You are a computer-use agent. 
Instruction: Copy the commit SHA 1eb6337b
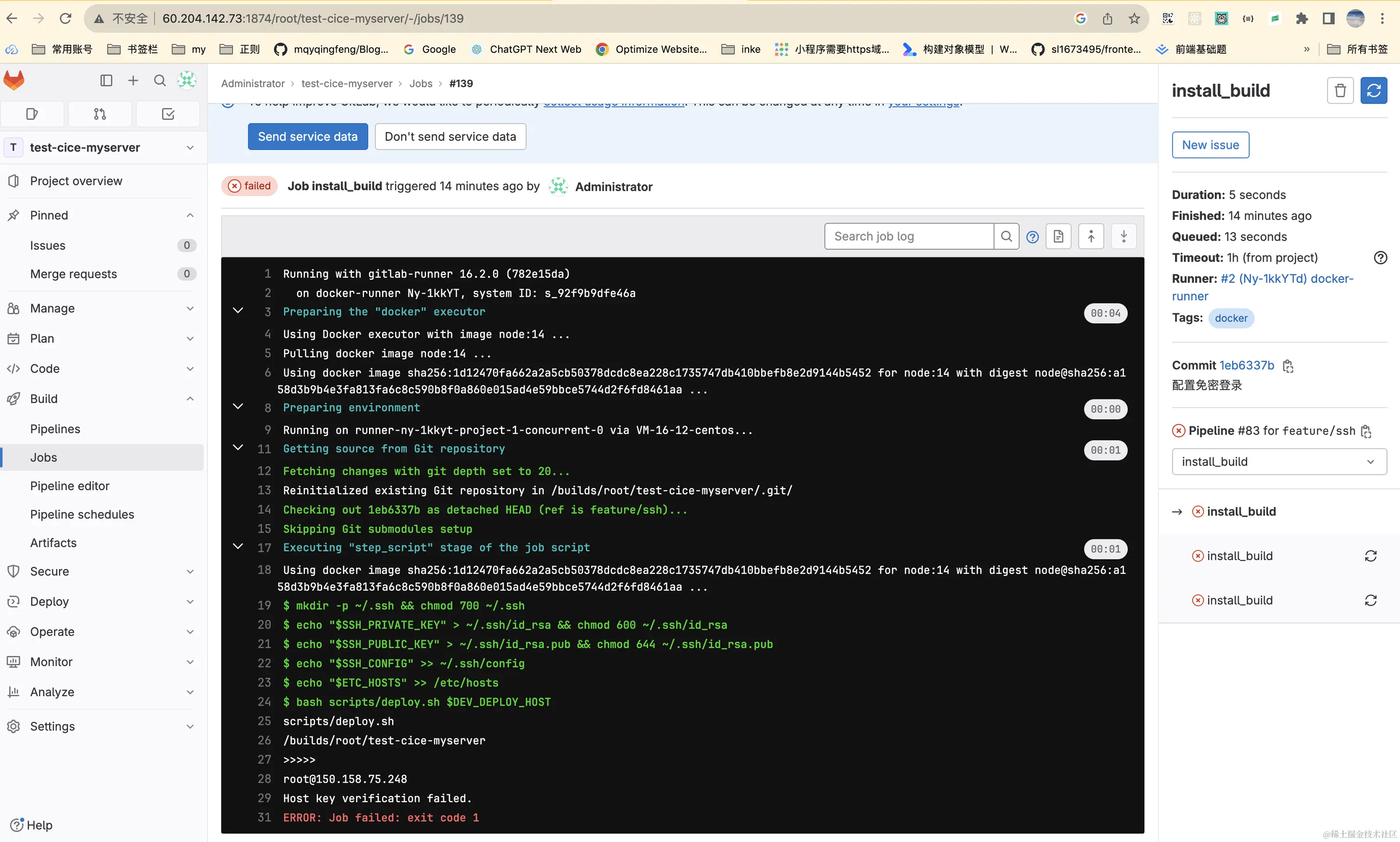click(x=1287, y=366)
